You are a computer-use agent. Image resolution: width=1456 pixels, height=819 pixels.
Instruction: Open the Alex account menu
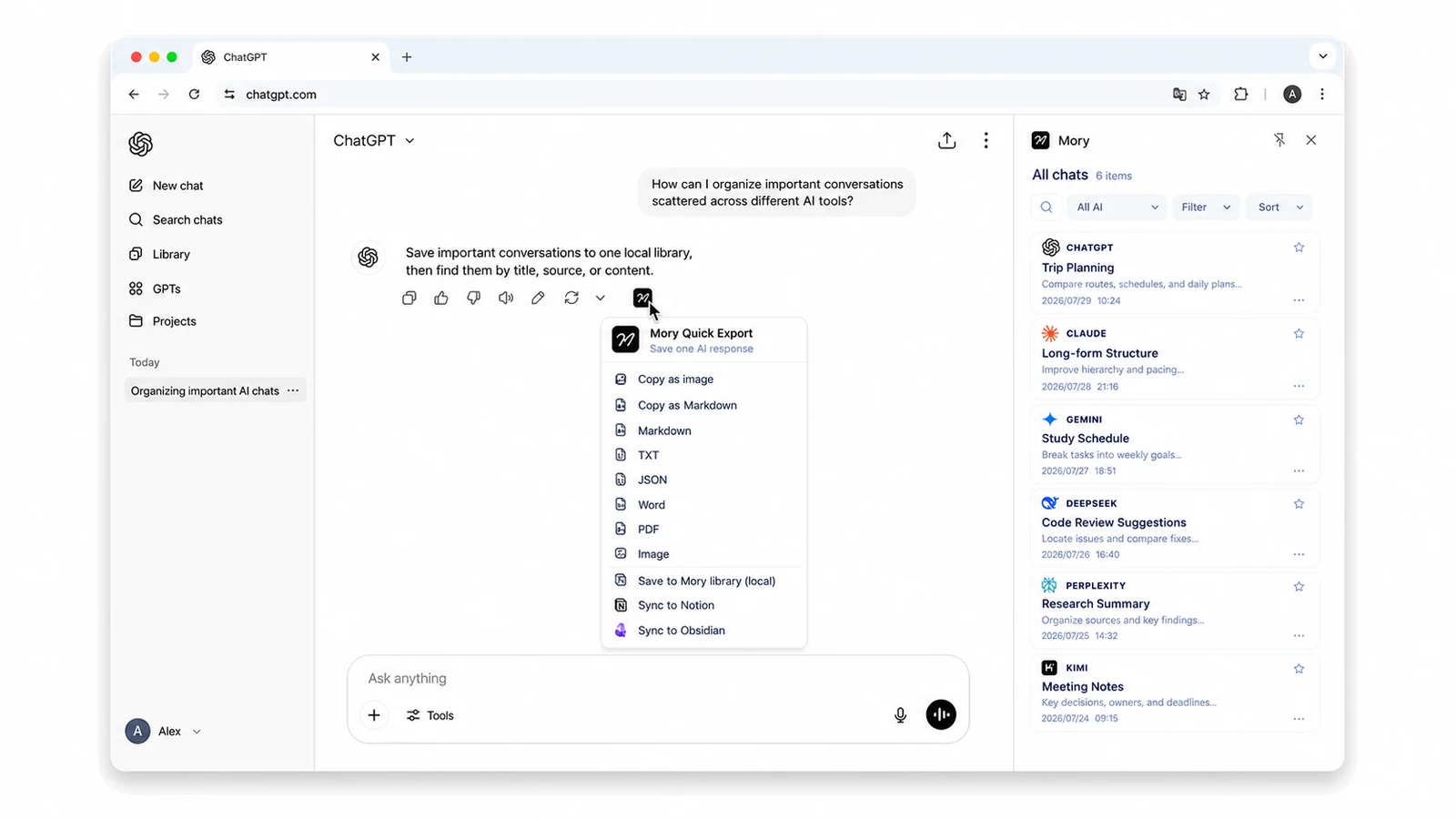(164, 731)
